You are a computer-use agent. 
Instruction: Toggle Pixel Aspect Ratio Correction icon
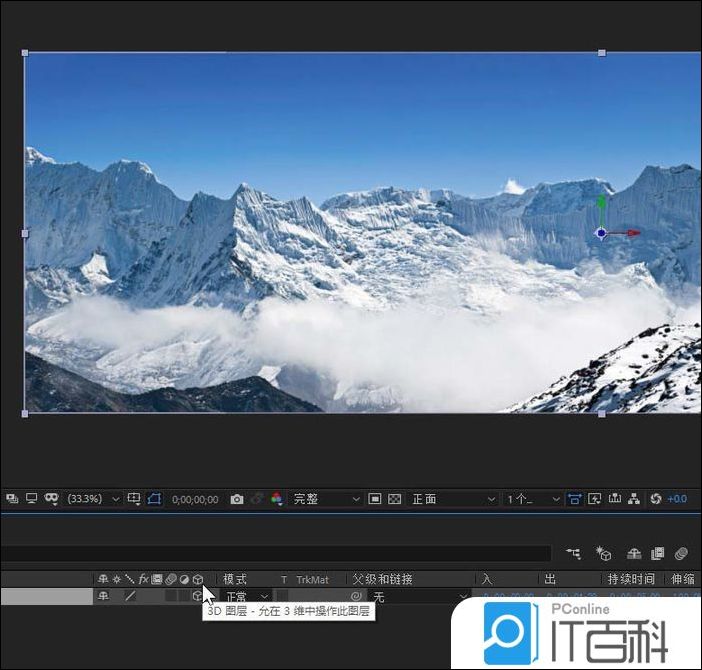tap(574, 499)
